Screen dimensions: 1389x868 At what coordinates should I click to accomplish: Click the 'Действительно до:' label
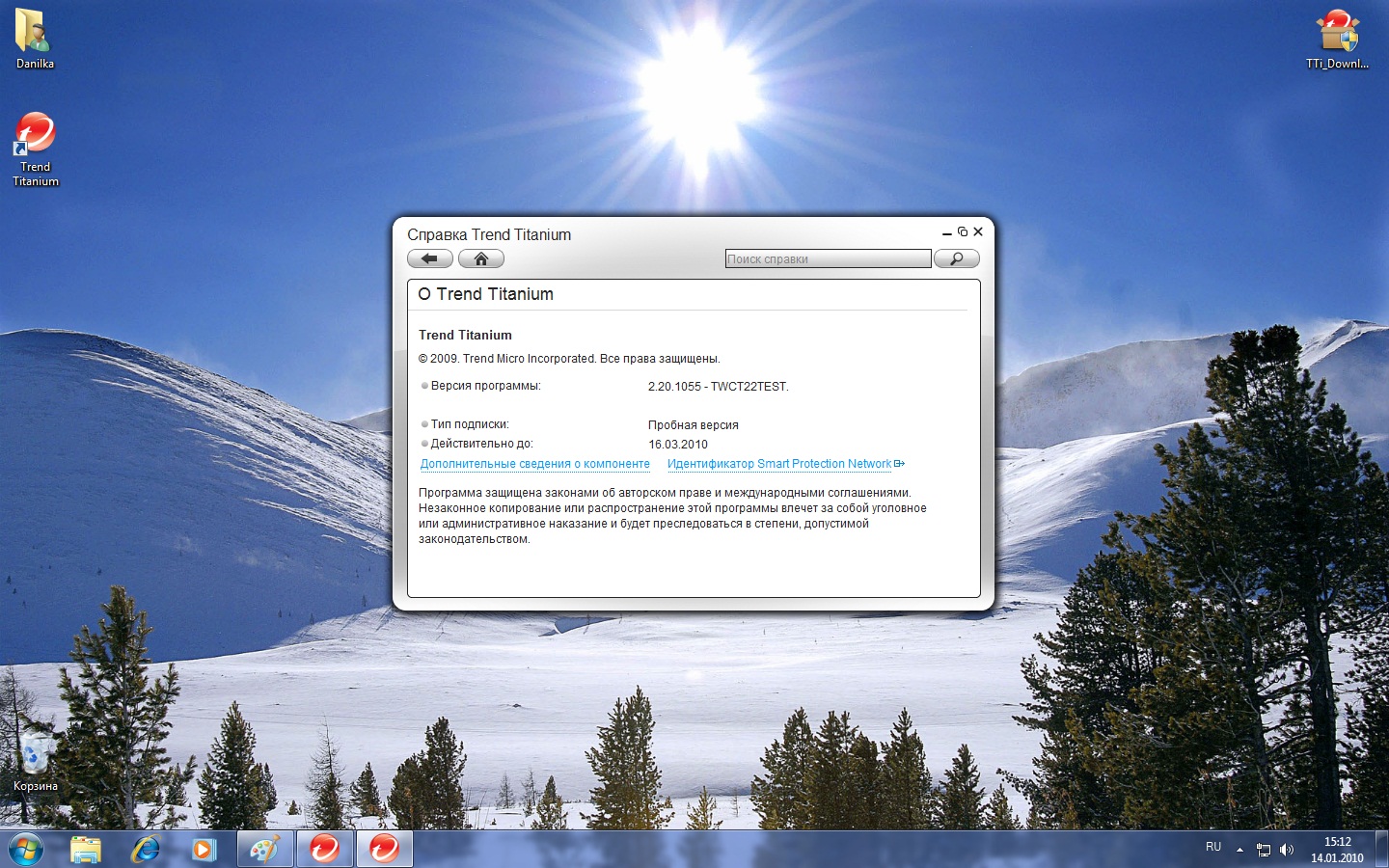[x=481, y=444]
